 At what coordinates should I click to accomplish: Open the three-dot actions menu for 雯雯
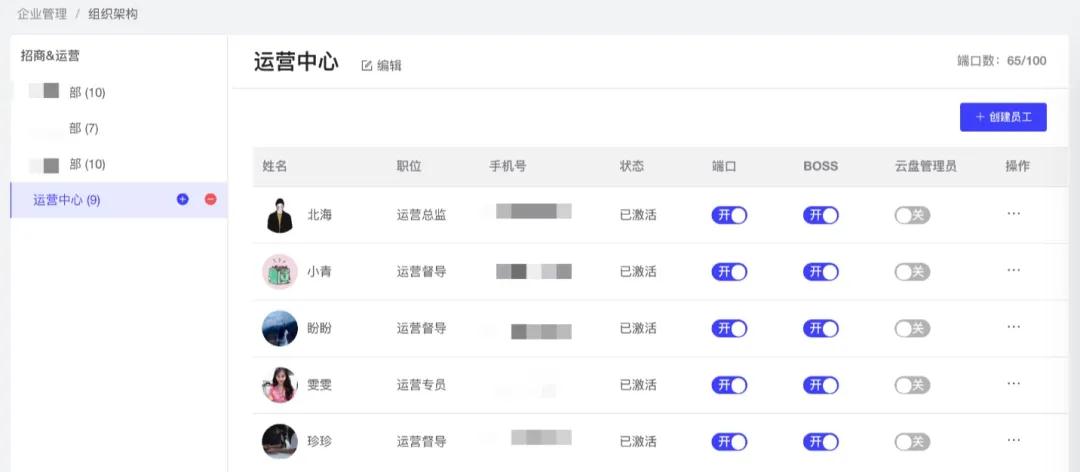pos(1013,383)
